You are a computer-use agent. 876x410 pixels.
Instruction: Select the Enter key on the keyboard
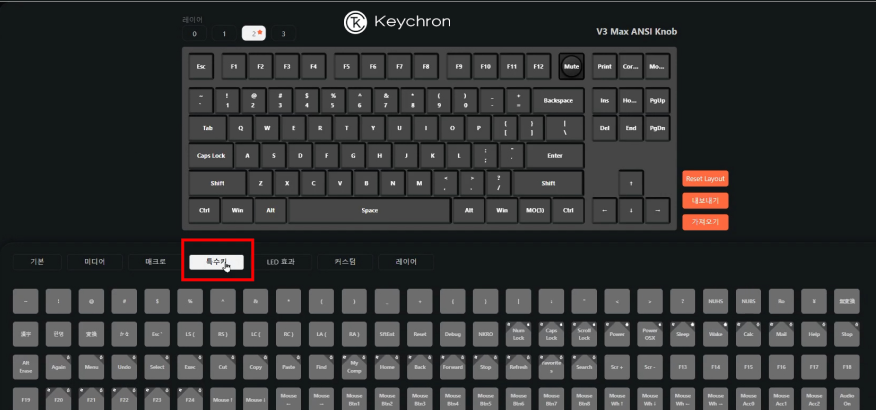tap(555, 156)
